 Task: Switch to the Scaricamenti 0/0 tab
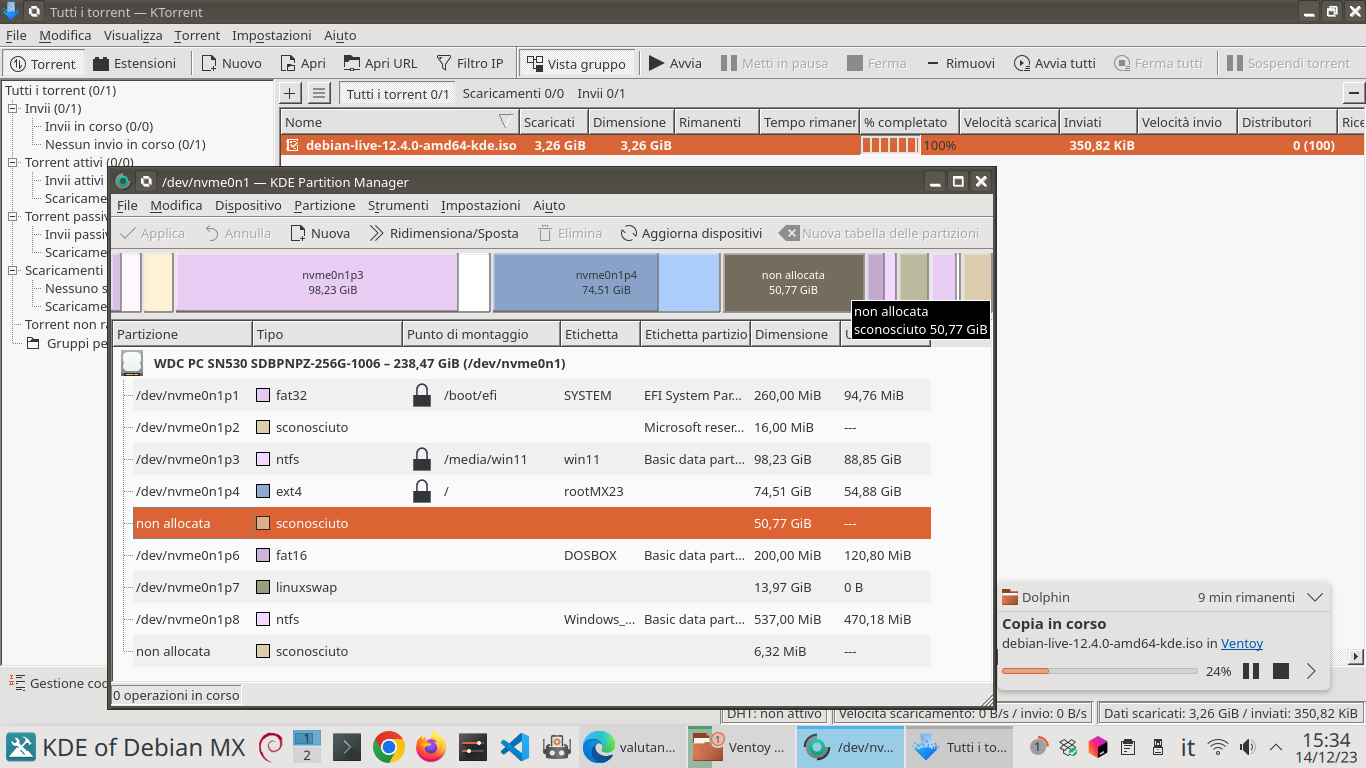513,93
